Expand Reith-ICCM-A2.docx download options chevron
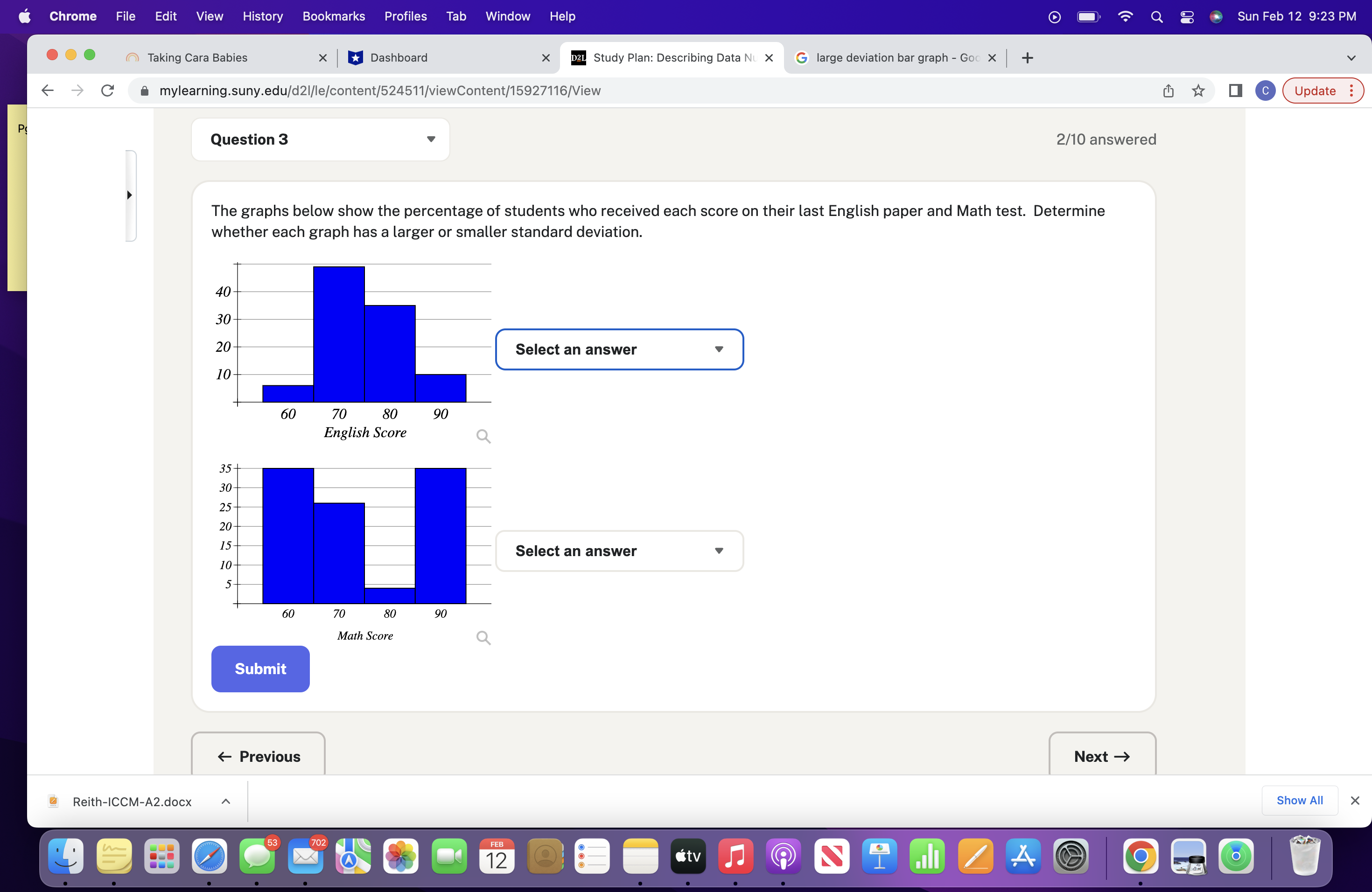This screenshot has height=892, width=1372. 226,801
